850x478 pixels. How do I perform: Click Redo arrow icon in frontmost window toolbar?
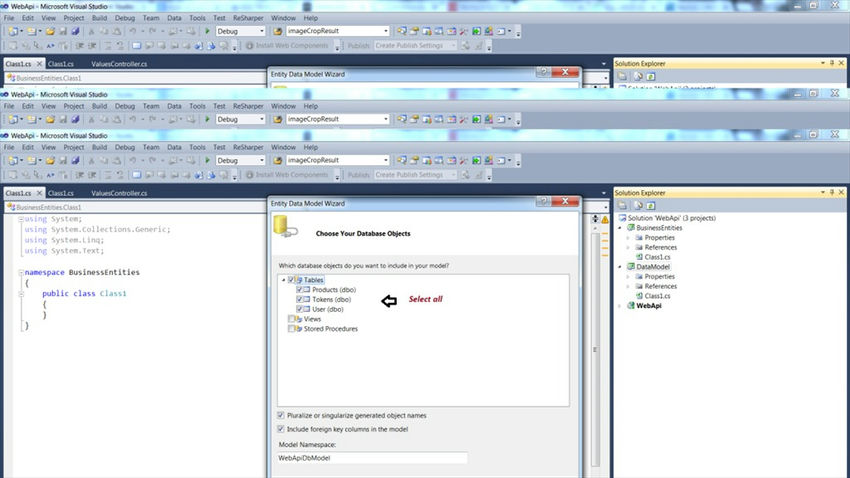(153, 160)
